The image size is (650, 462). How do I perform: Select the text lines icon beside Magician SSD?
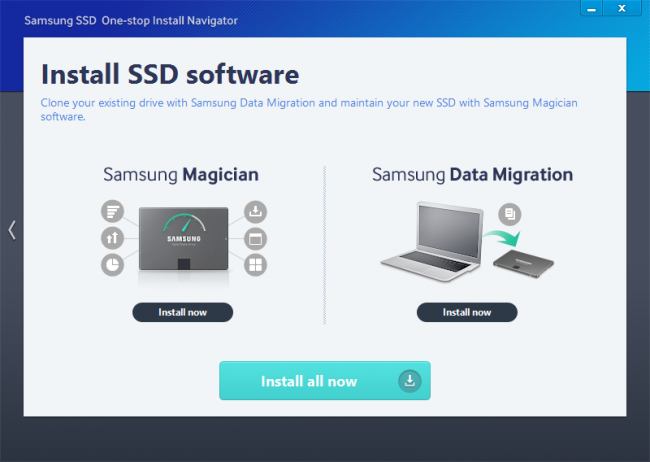tap(112, 212)
